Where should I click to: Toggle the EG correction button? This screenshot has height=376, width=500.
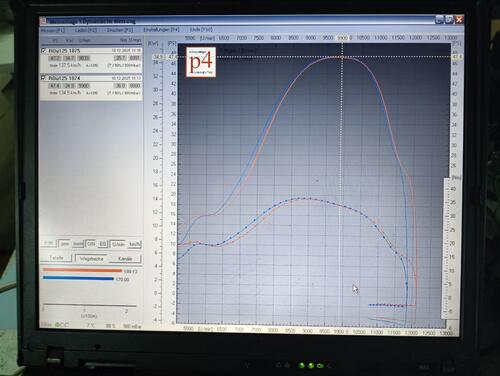click(102, 244)
